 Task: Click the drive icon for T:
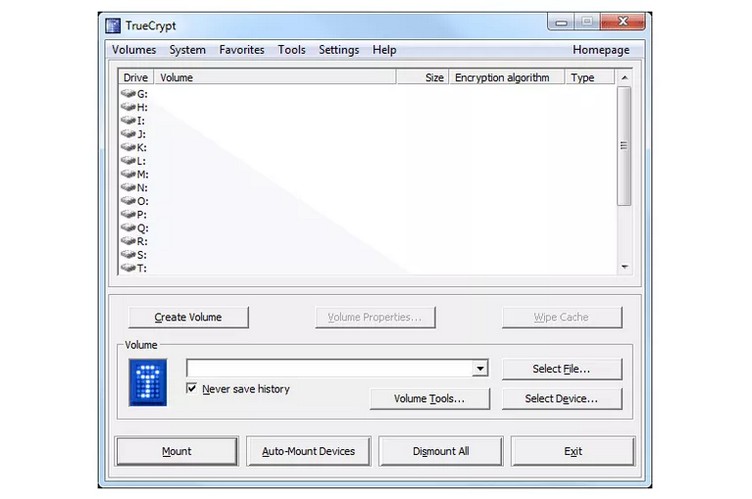[x=128, y=268]
